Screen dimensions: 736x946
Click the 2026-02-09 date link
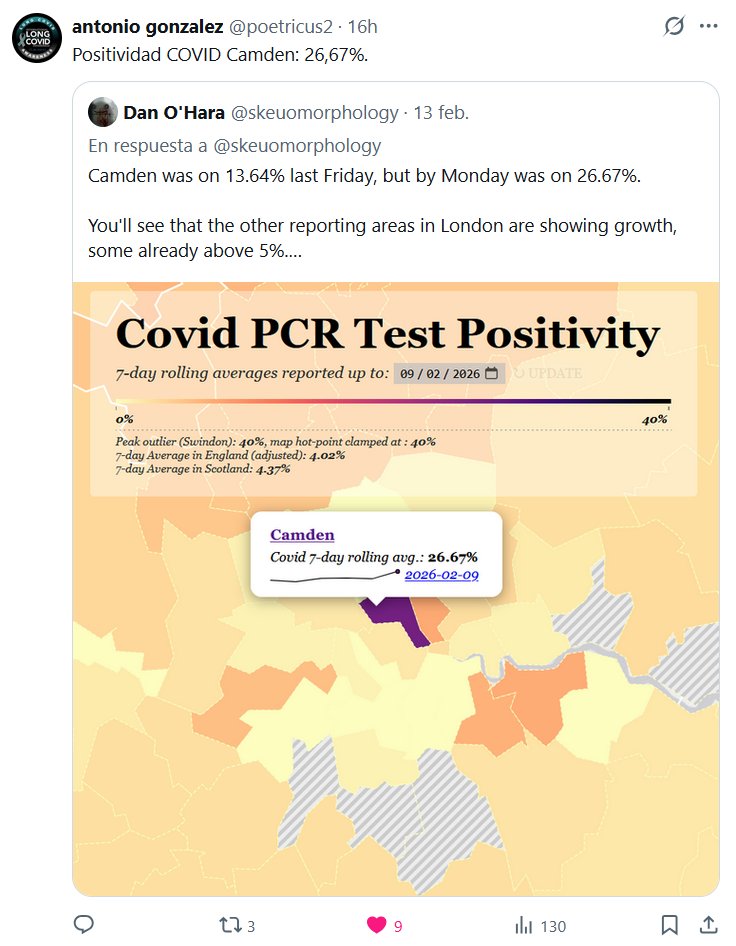pyautogui.click(x=441, y=575)
